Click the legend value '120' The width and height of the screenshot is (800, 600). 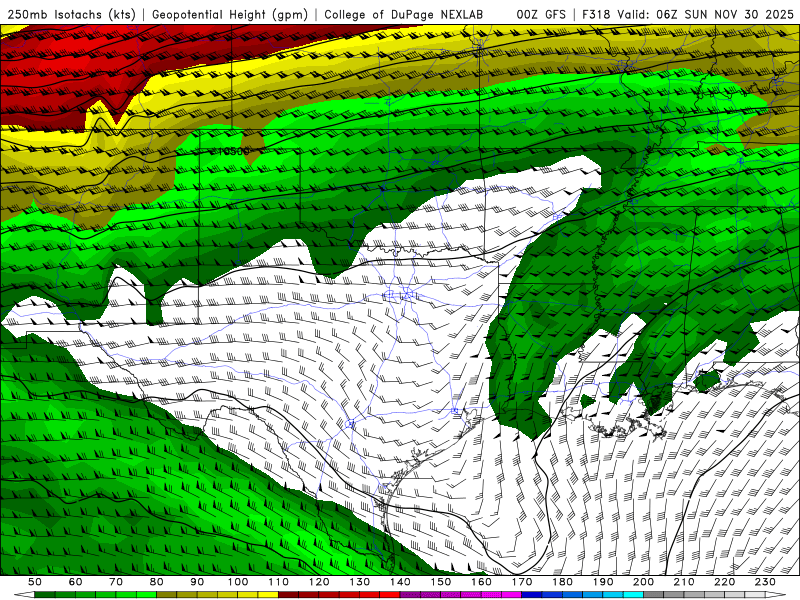pyautogui.click(x=319, y=582)
